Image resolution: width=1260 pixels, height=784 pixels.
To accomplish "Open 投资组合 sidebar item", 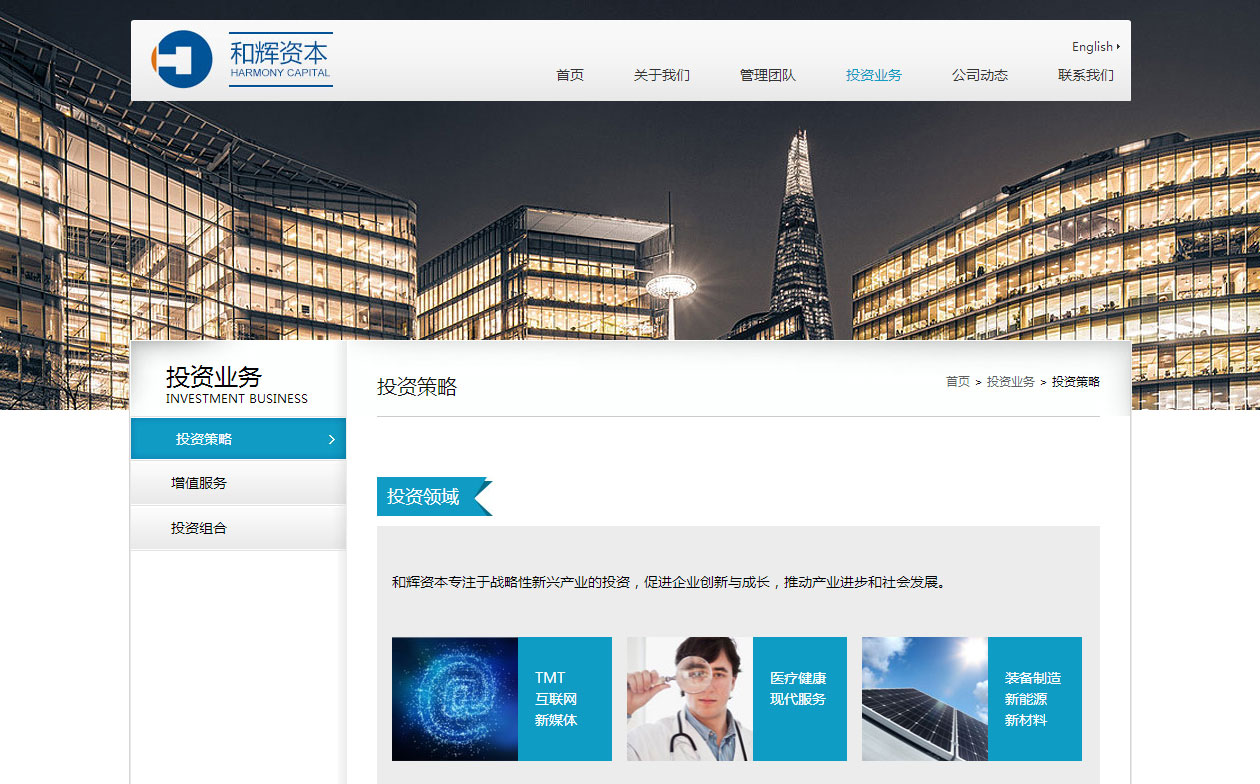I will [238, 528].
